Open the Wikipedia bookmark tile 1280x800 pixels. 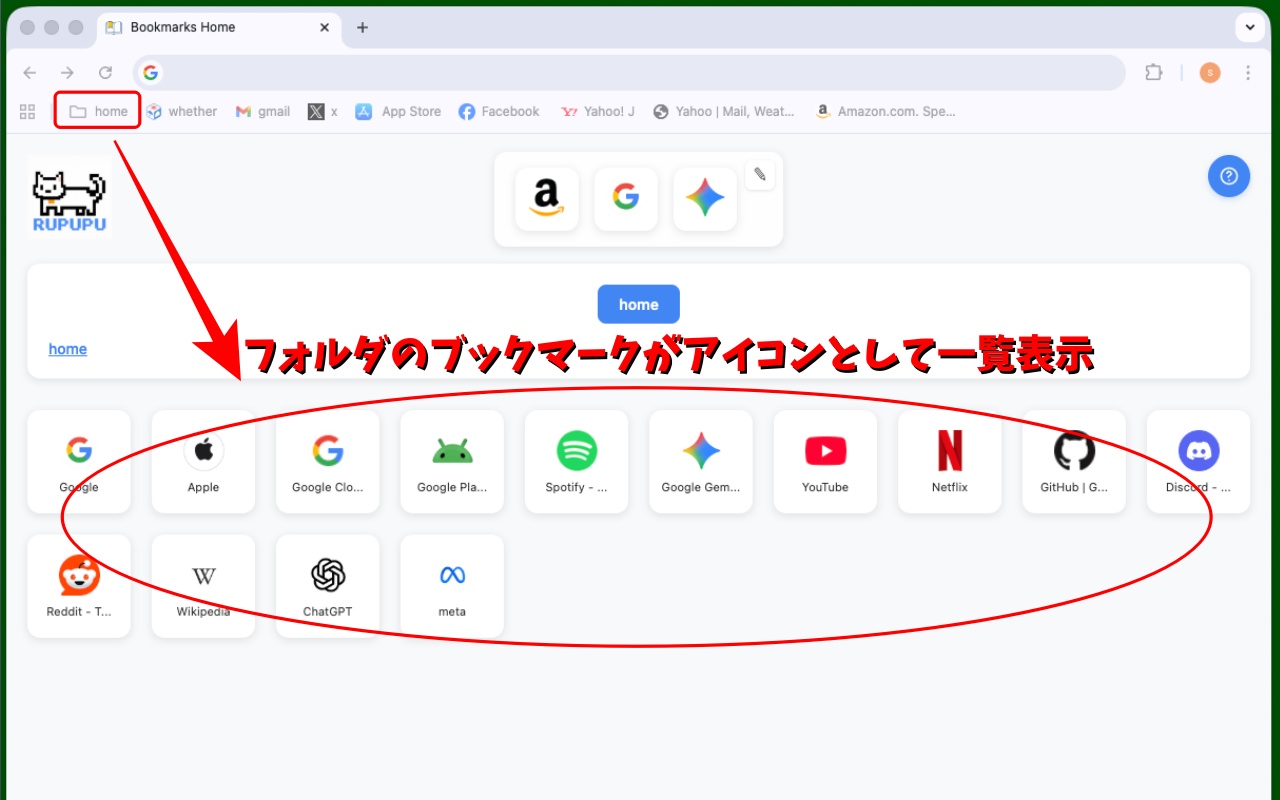click(x=203, y=586)
